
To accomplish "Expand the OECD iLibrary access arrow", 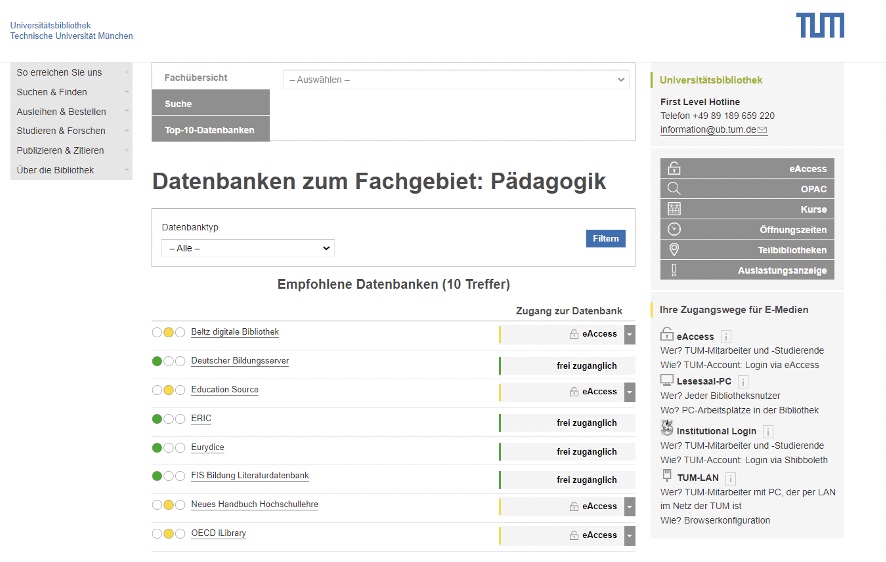I will [629, 536].
